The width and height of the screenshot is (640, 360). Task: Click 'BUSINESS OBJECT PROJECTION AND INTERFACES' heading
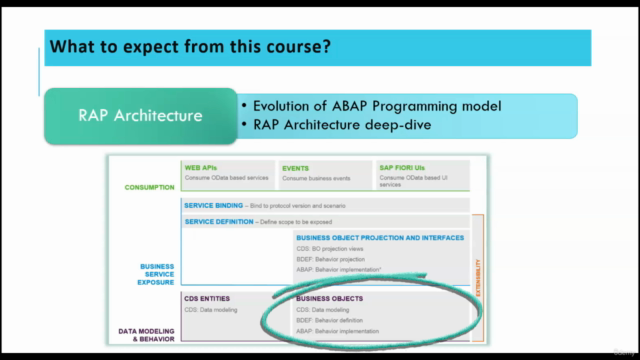(x=380, y=238)
